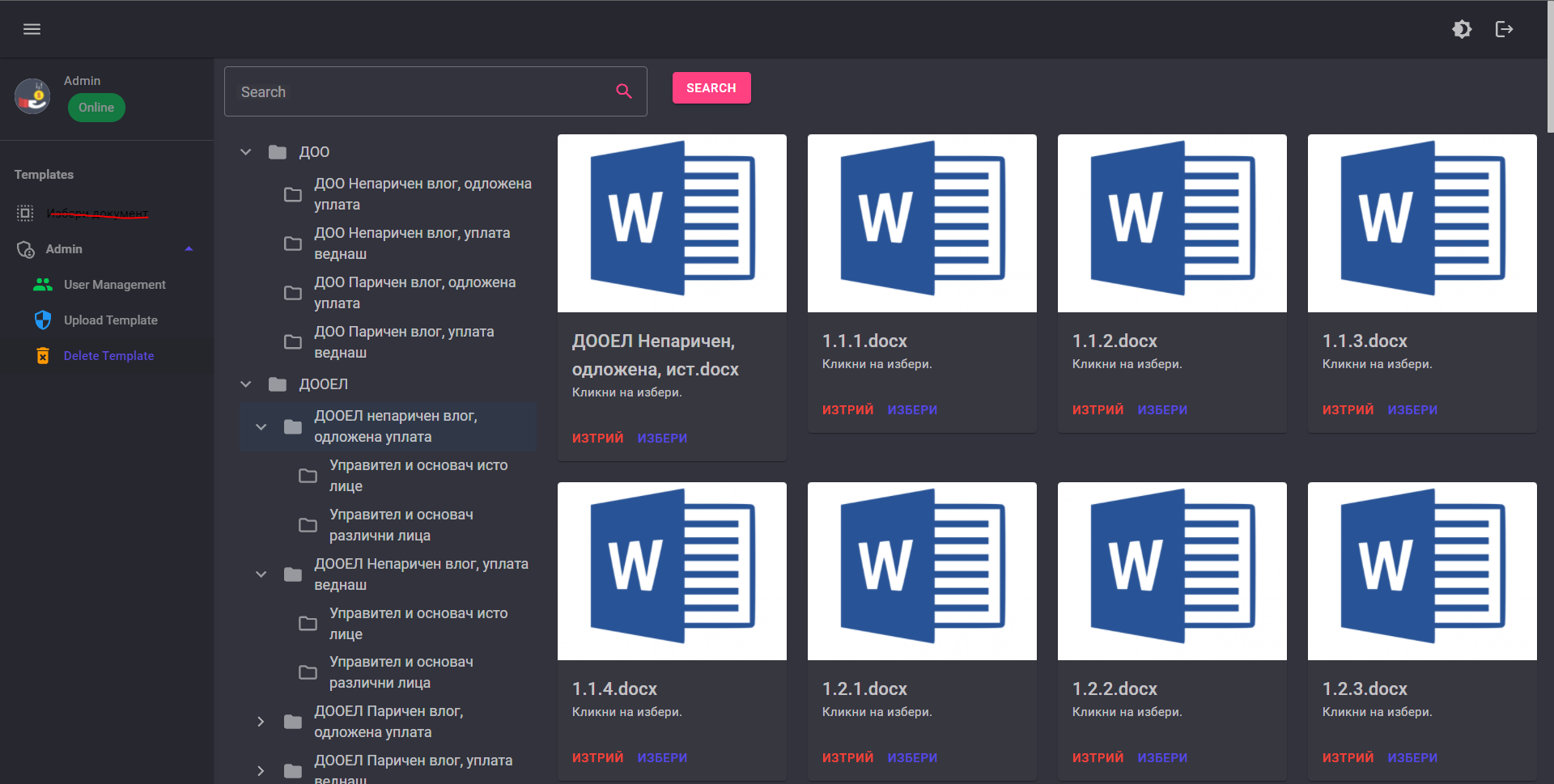The width and height of the screenshot is (1554, 784).
Task: Click the User Management people icon
Action: [x=43, y=284]
